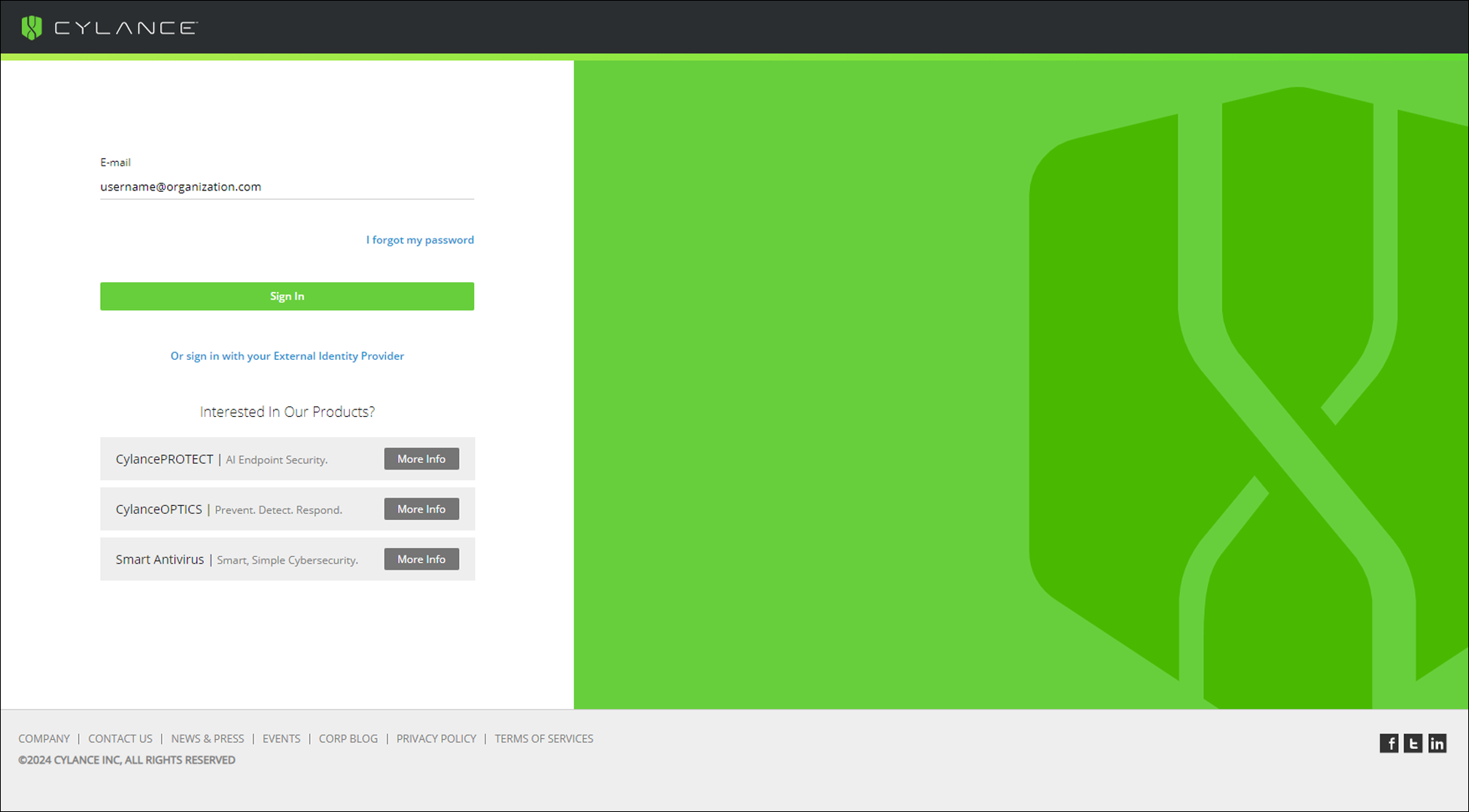The image size is (1469, 812).
Task: Click the 'I forgot my password' link
Action: tap(420, 240)
